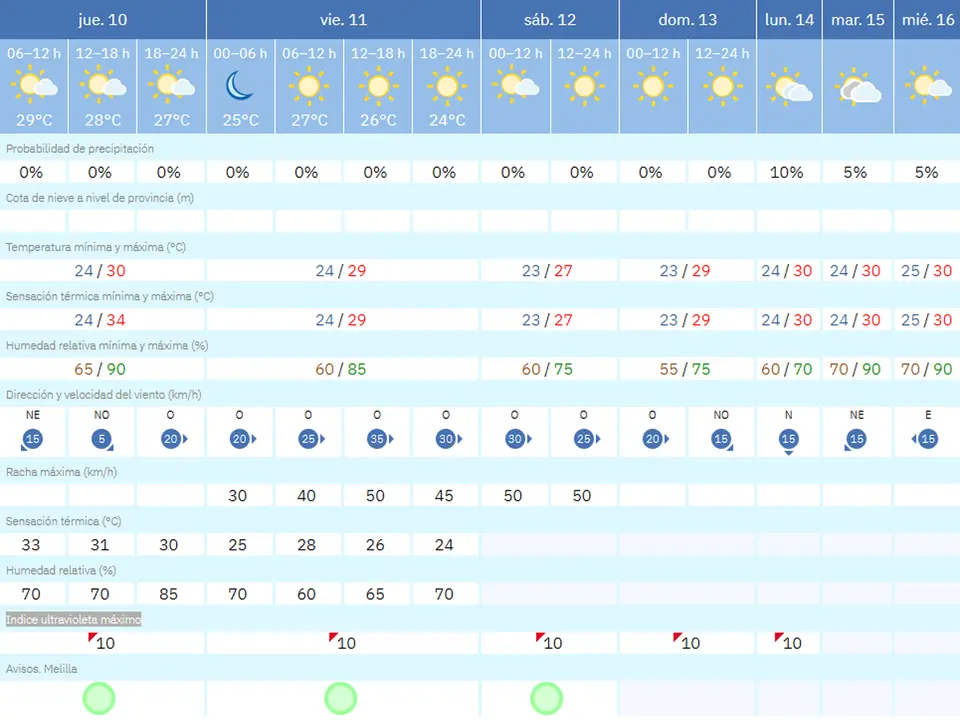
Task: Click 'Humedad relativa mínima y máxima (%)' label
Action: point(107,346)
